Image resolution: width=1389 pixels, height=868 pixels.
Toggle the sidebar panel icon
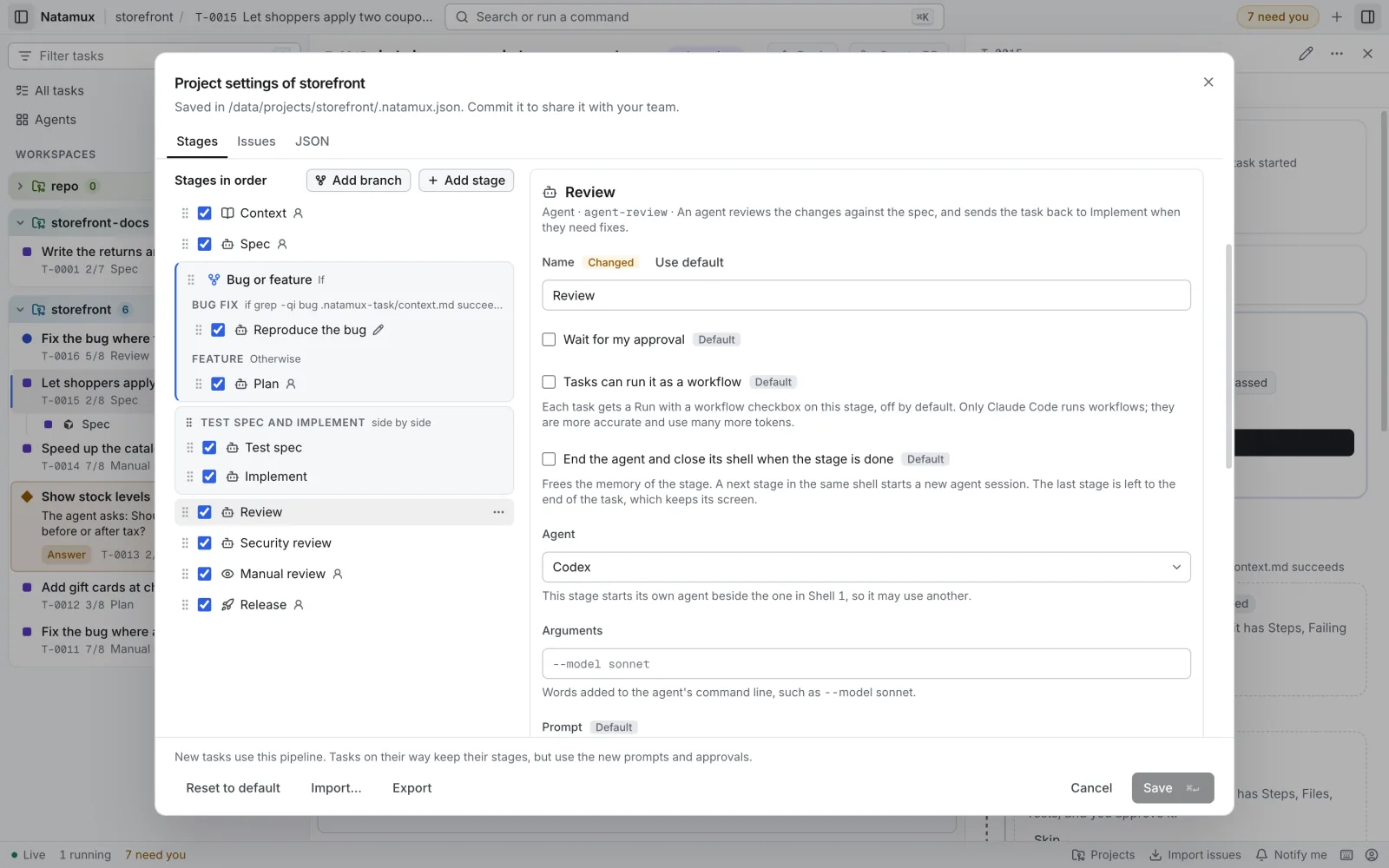point(22,16)
